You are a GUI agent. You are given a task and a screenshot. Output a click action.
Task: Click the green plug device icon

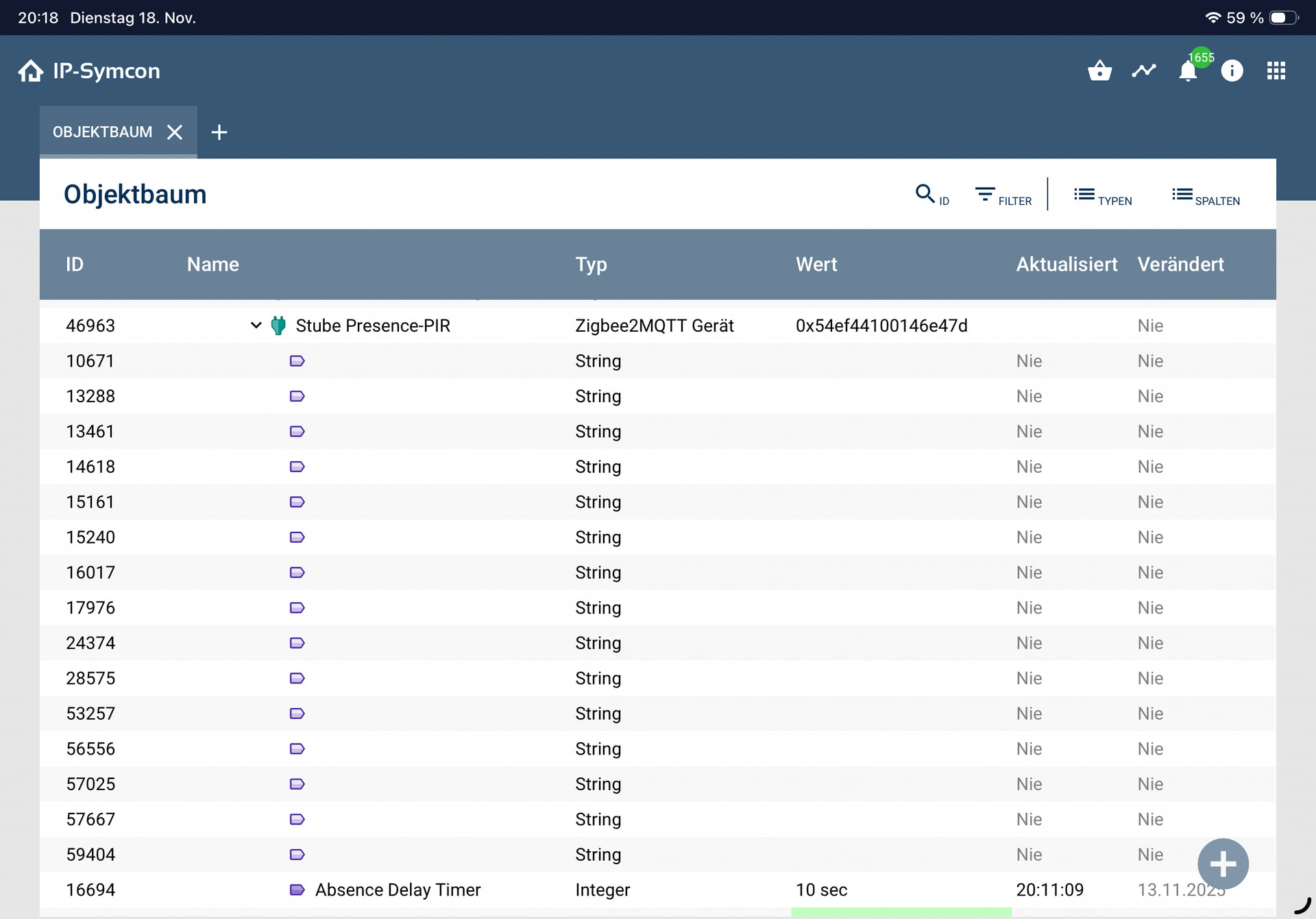(x=278, y=326)
